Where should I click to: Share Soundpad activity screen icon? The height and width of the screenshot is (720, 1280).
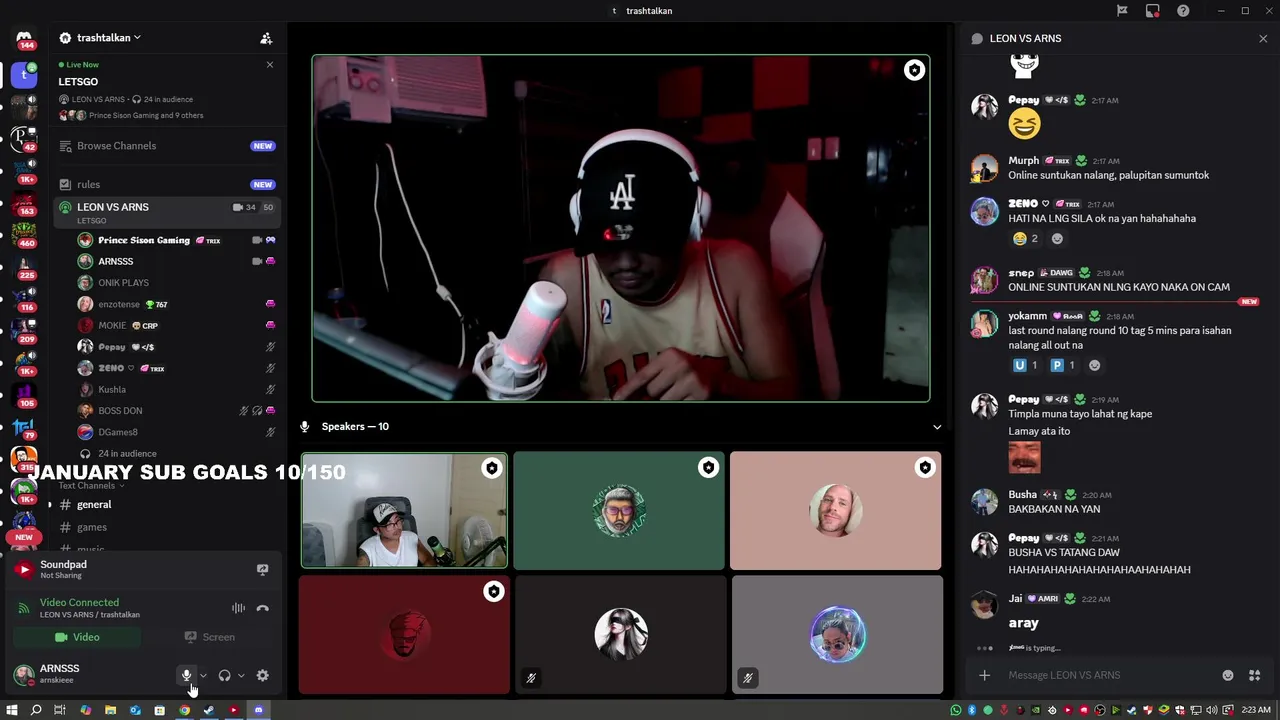(x=262, y=569)
